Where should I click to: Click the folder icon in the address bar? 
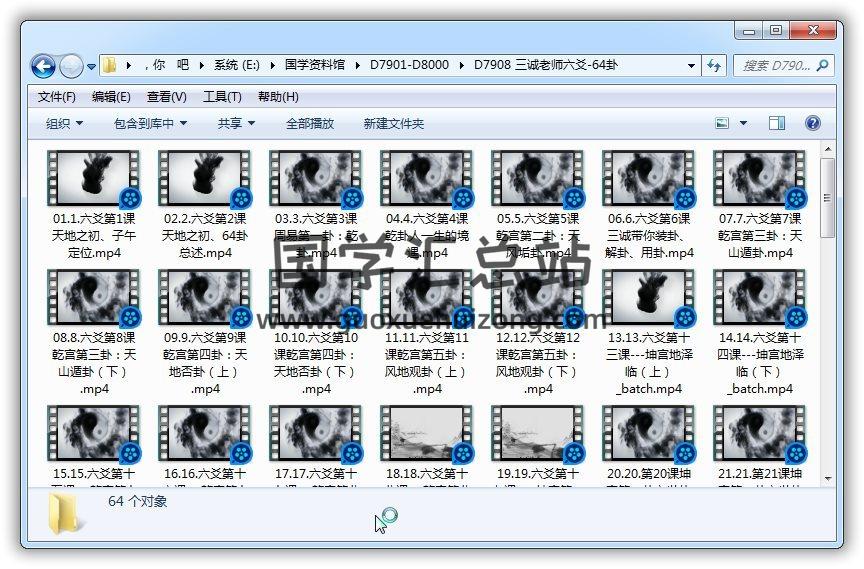[x=110, y=65]
